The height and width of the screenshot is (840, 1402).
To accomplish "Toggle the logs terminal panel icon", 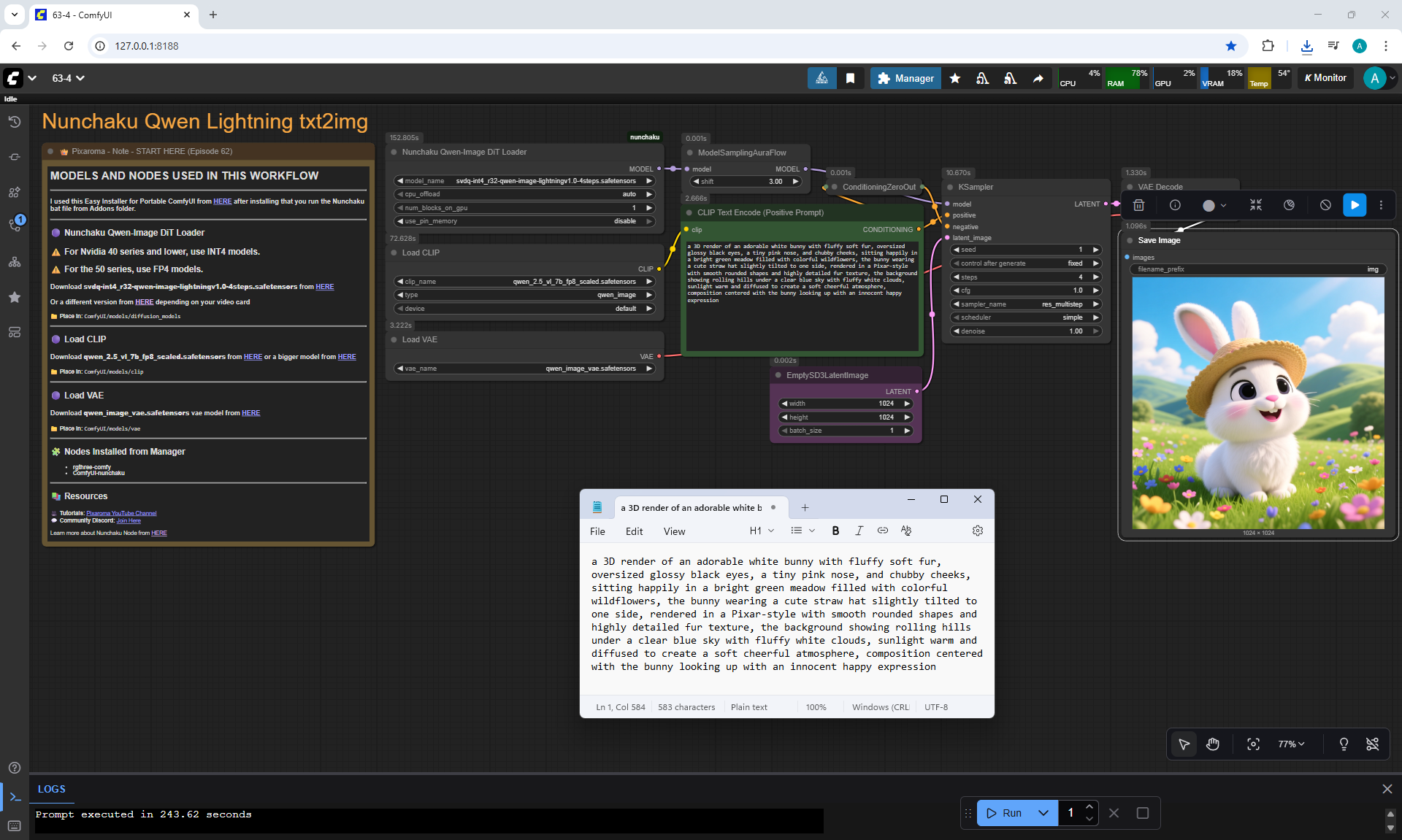I will (15, 797).
